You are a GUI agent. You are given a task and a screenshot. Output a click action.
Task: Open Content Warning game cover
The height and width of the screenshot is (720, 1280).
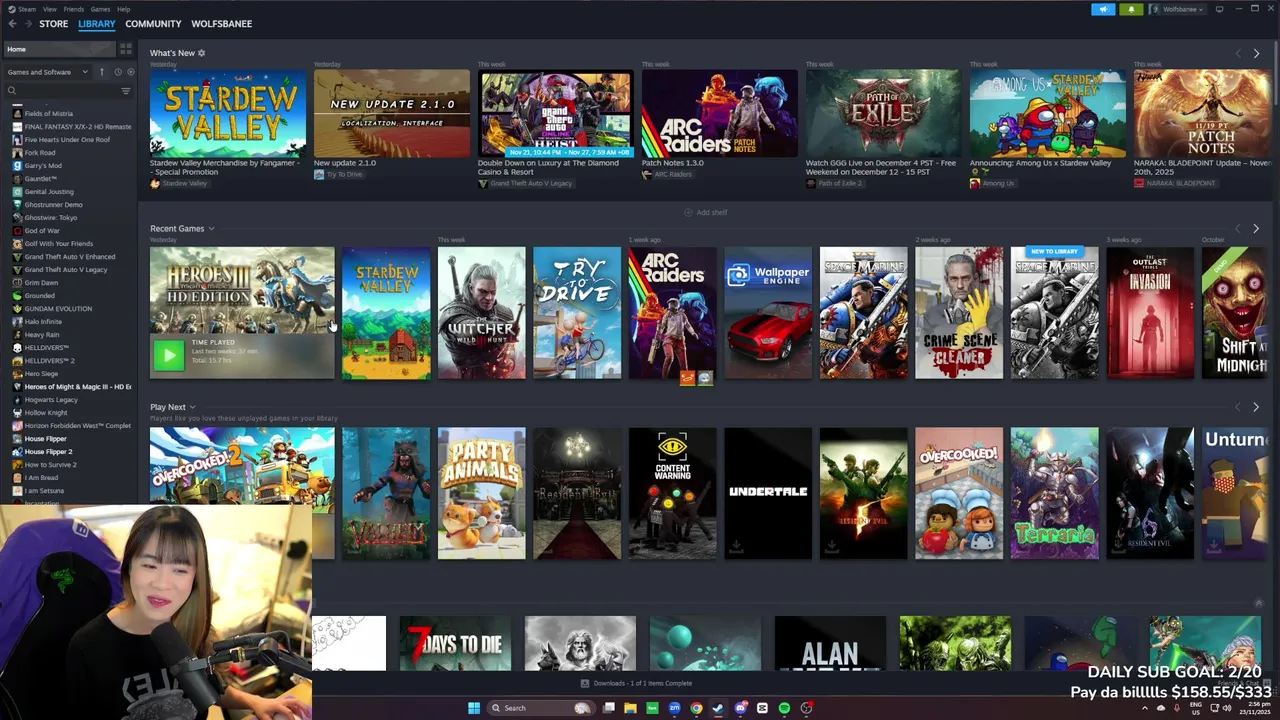672,493
